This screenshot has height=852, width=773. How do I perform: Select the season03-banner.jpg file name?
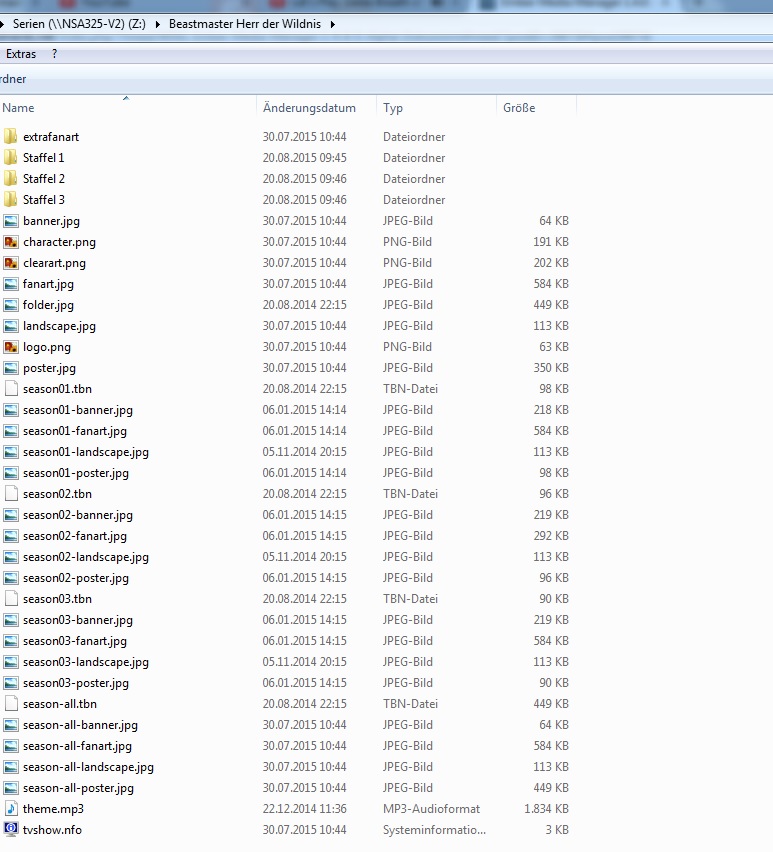[x=78, y=620]
